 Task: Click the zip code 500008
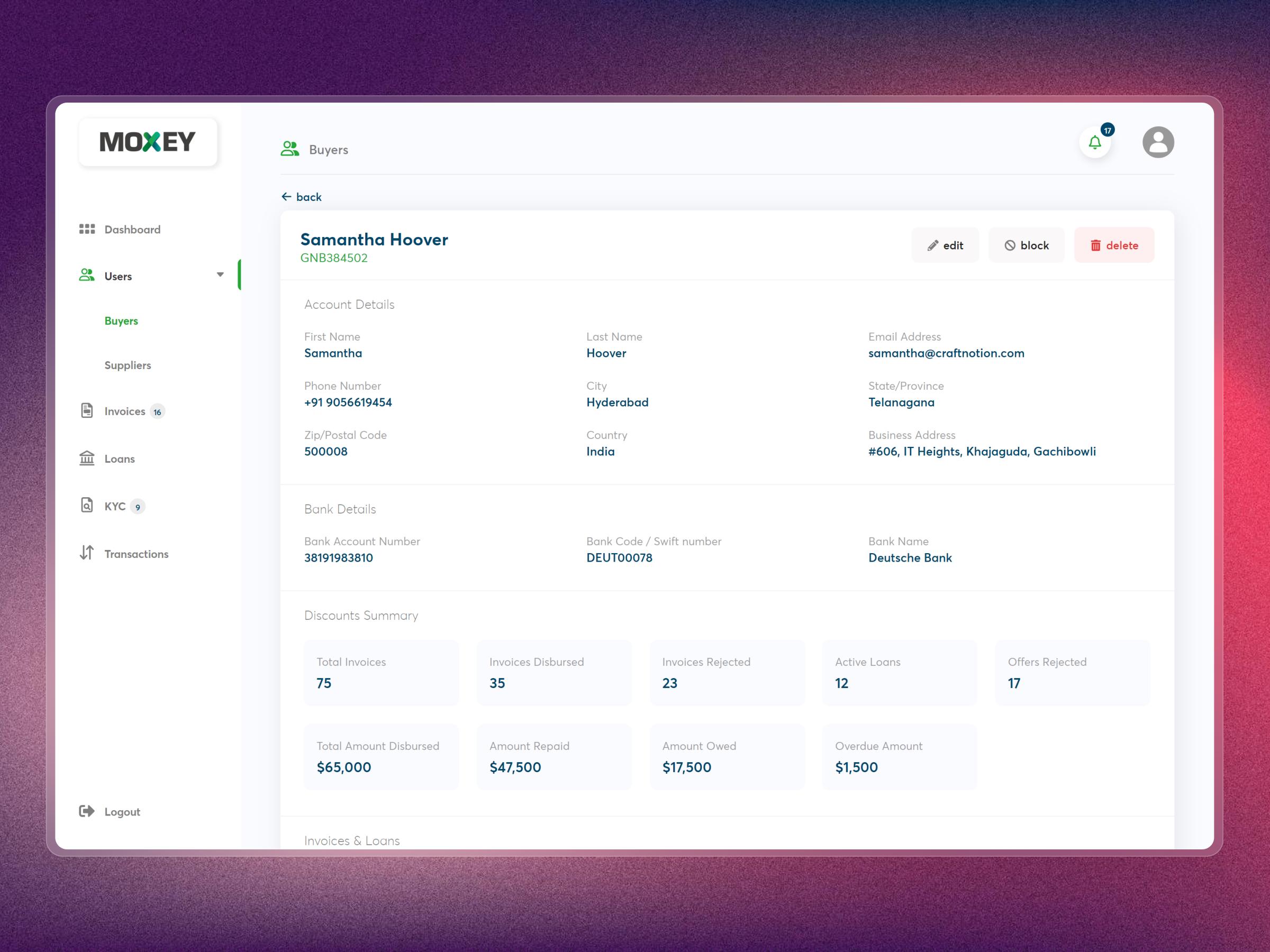click(325, 452)
